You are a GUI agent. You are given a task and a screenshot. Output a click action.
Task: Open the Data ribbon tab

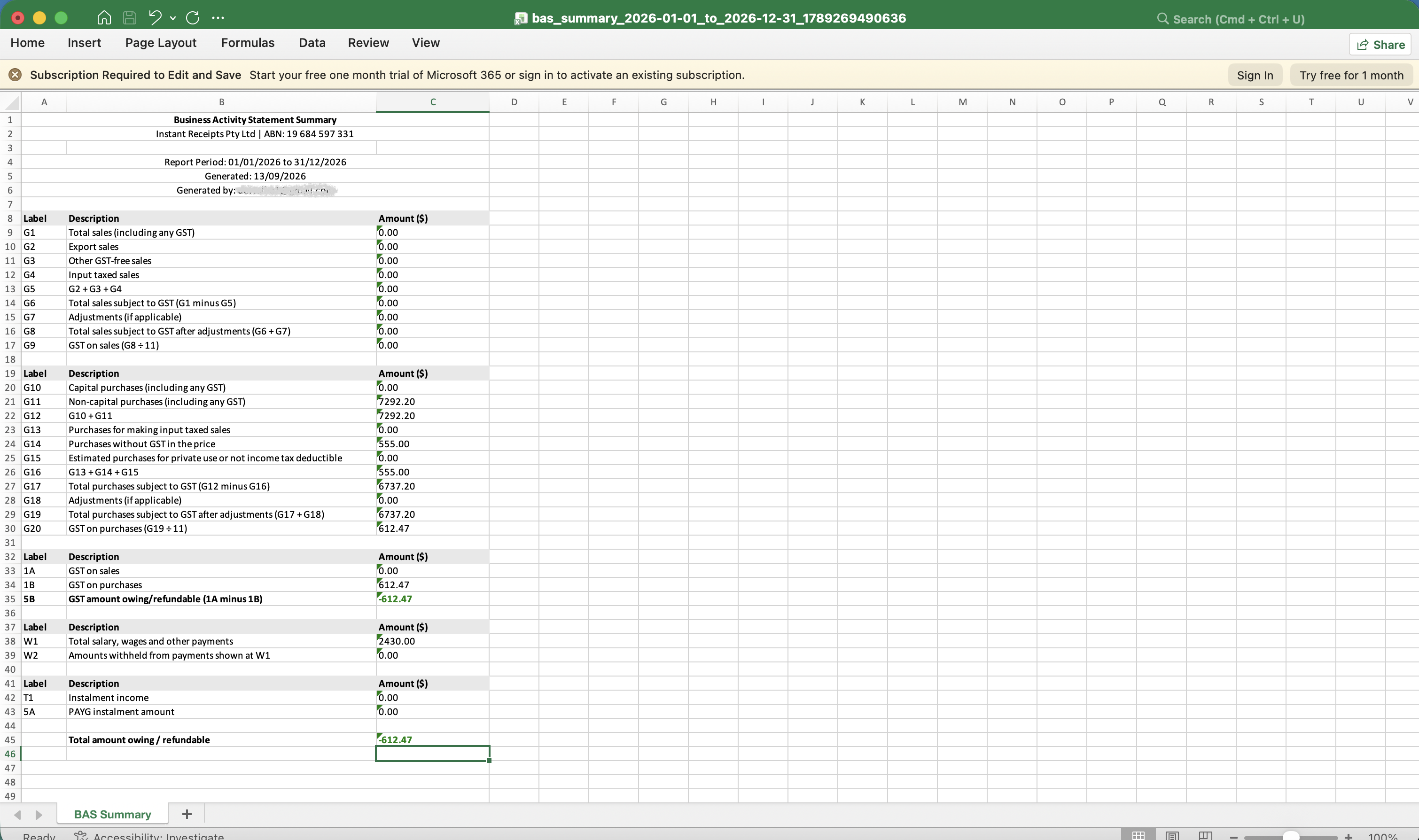click(x=312, y=43)
